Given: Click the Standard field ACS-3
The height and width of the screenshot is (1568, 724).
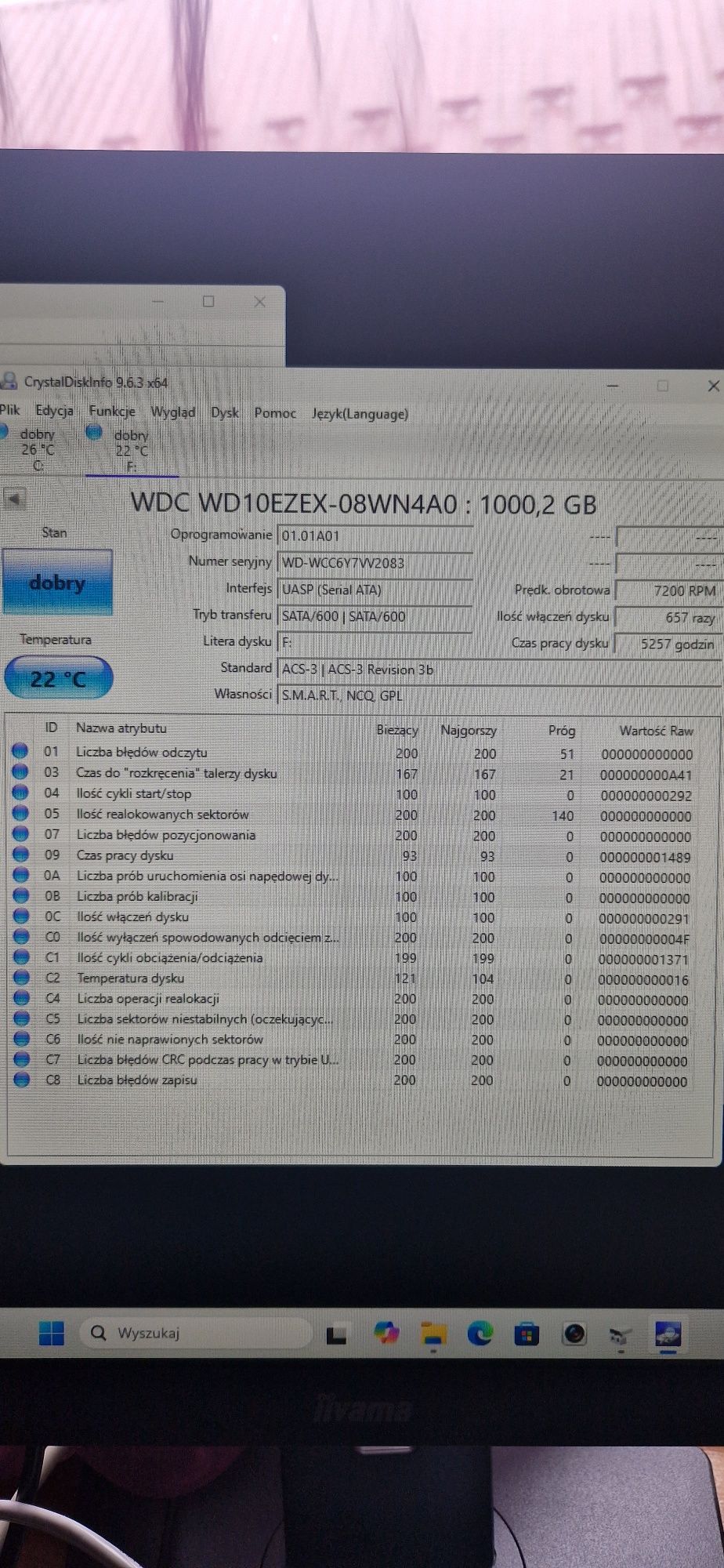Looking at the screenshot, I should [498, 670].
